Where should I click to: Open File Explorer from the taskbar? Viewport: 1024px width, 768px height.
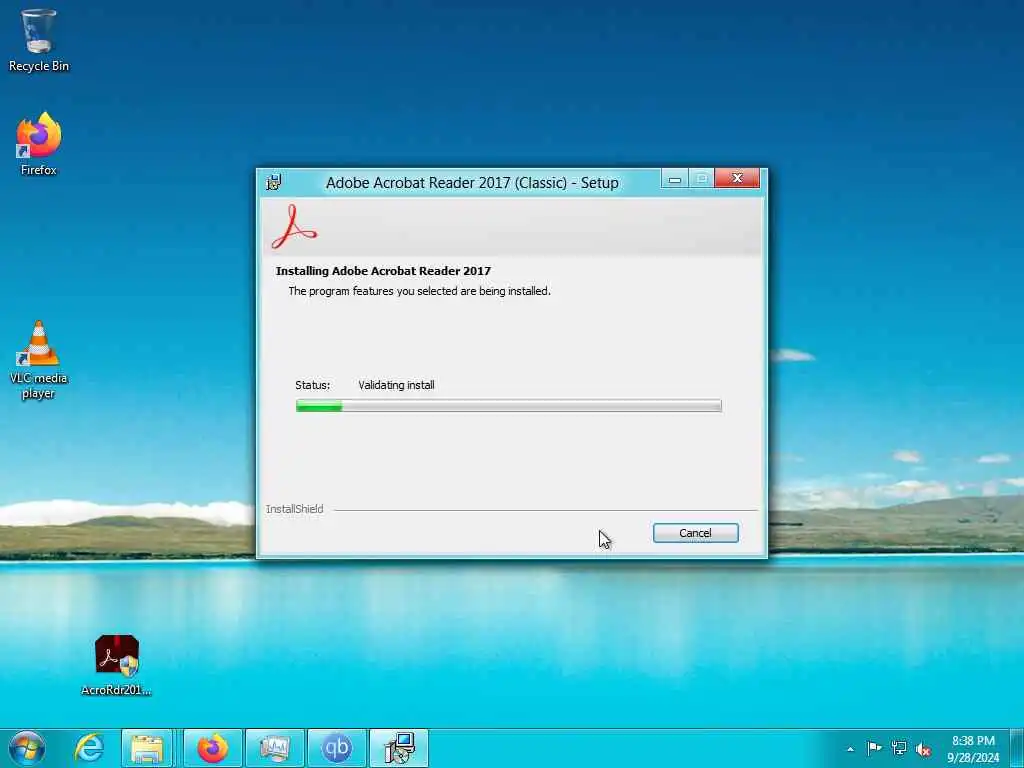147,748
